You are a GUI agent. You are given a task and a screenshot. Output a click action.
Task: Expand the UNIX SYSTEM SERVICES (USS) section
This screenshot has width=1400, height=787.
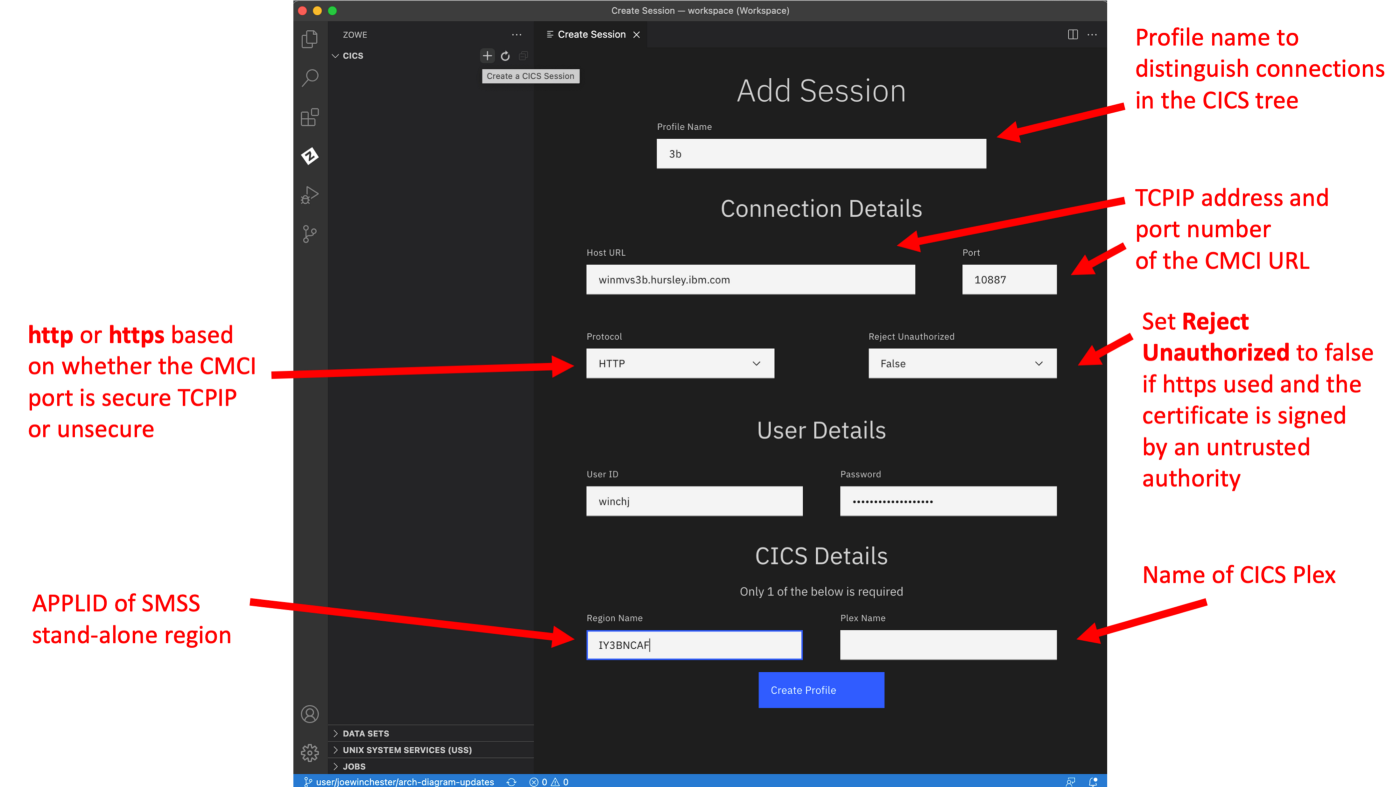[x=431, y=750]
